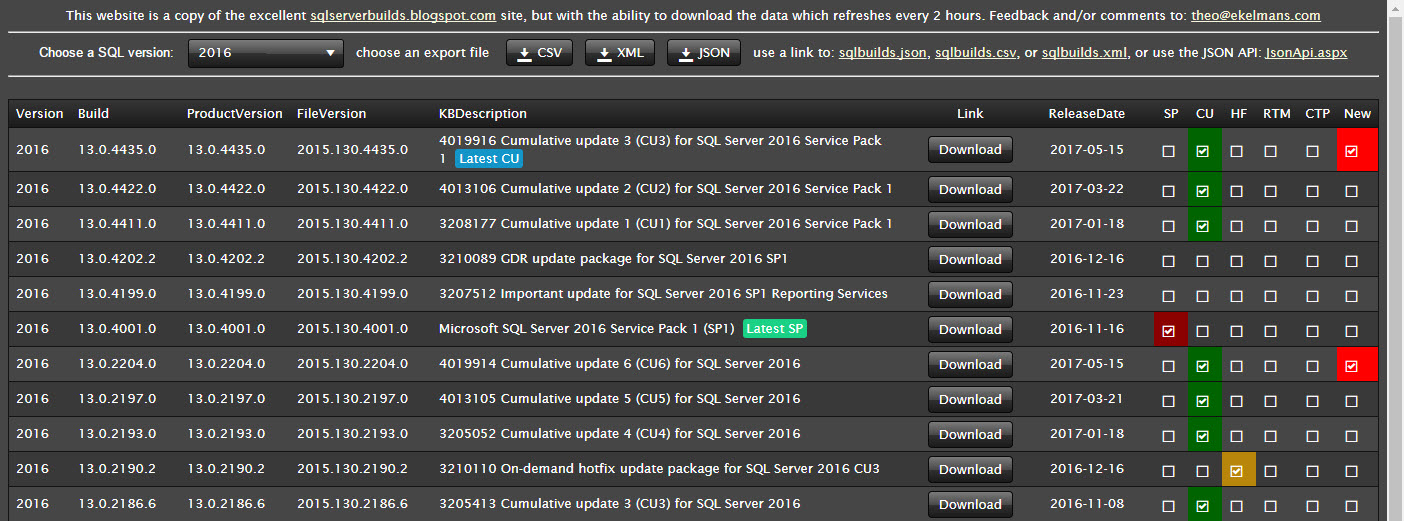The image size is (1404, 521).
Task: Click the CTP column header
Action: pos(1318,114)
